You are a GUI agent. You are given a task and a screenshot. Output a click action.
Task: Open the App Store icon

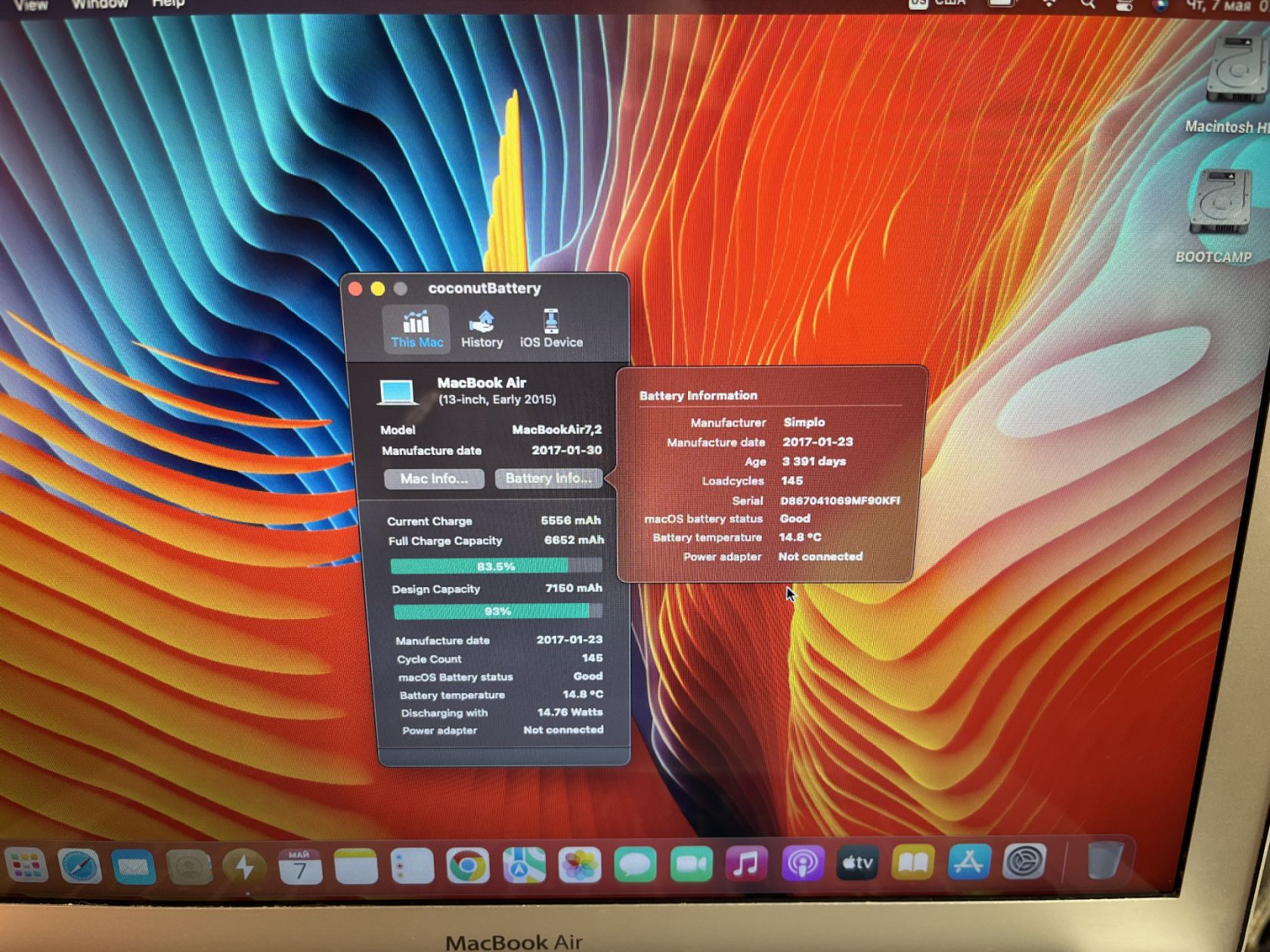click(x=969, y=861)
